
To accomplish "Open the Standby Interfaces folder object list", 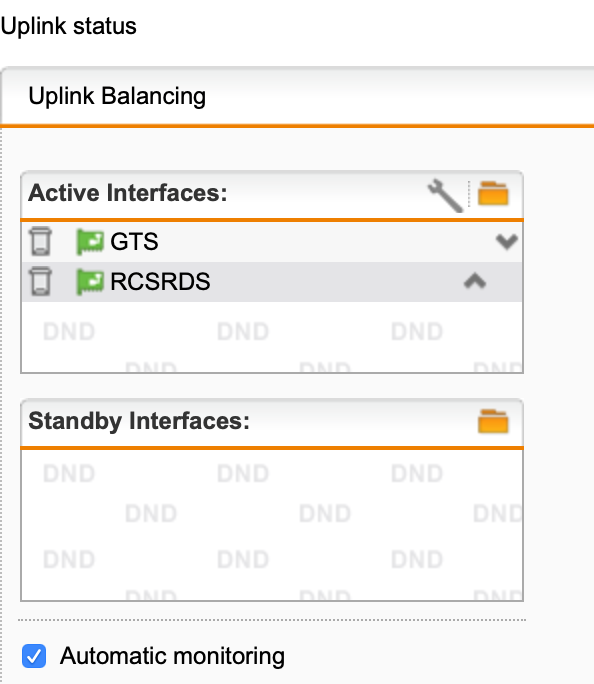I will coord(493,421).
